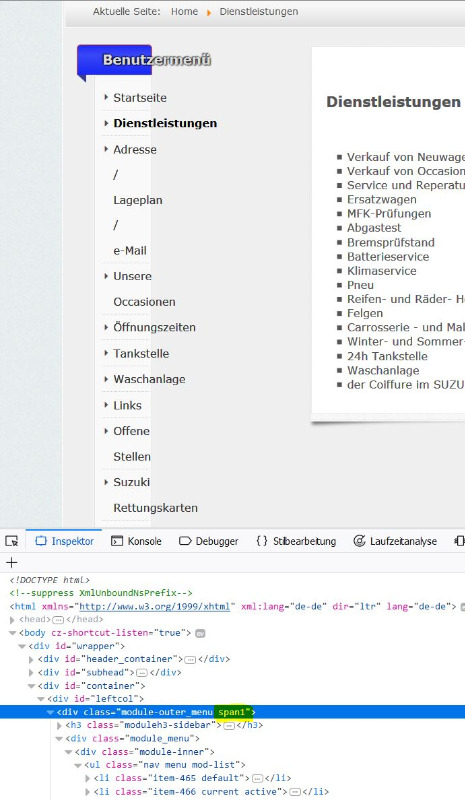The width and height of the screenshot is (465, 800).
Task: Click the MFK-Prüfungen list item
Action: [389, 213]
